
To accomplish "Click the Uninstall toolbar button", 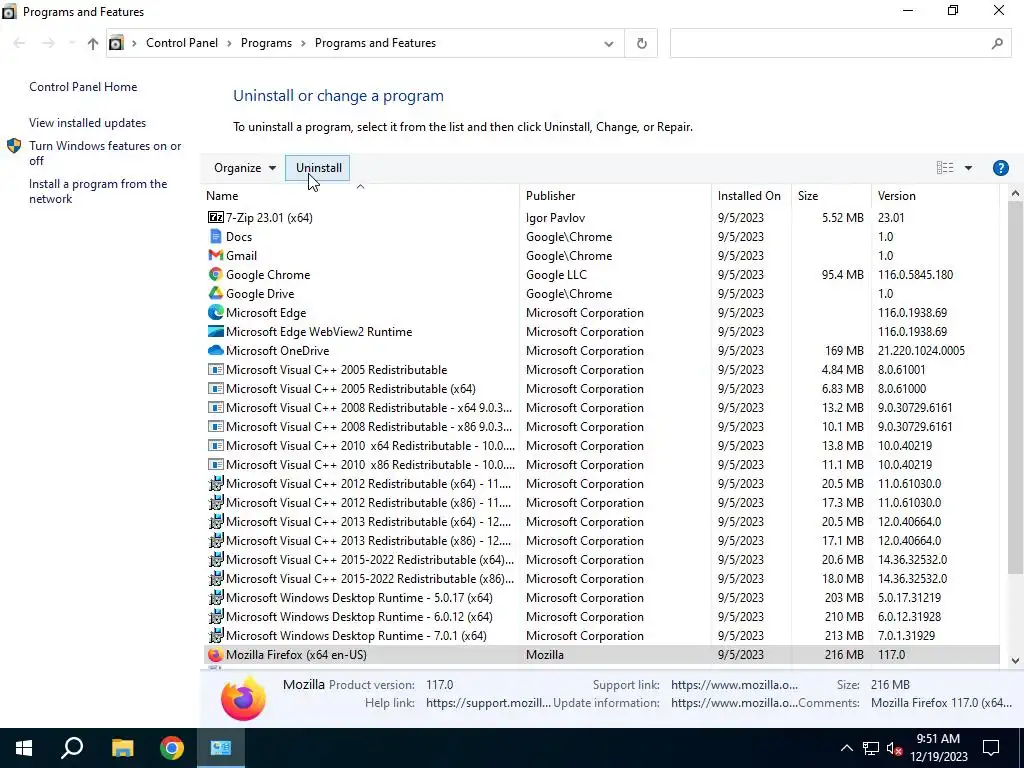I will click(x=318, y=168).
